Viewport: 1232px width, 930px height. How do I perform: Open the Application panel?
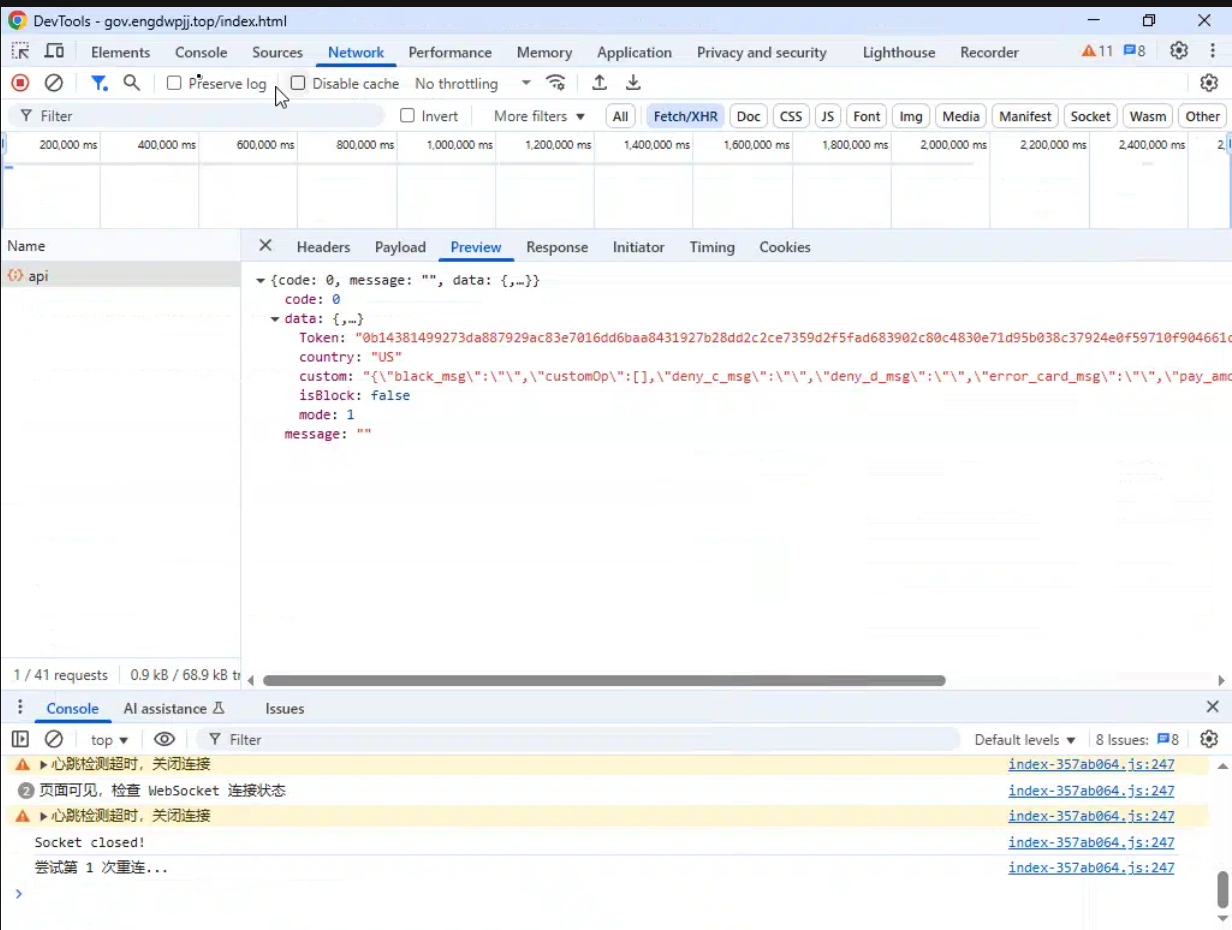[x=634, y=52]
